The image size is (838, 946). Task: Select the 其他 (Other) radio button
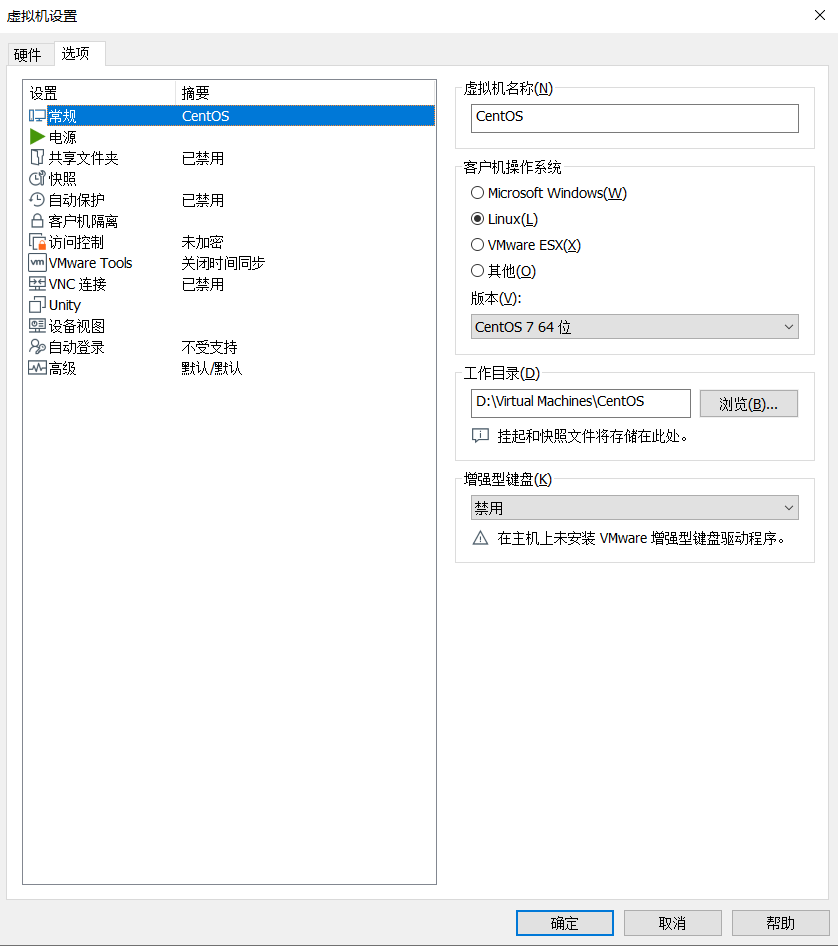coord(477,271)
